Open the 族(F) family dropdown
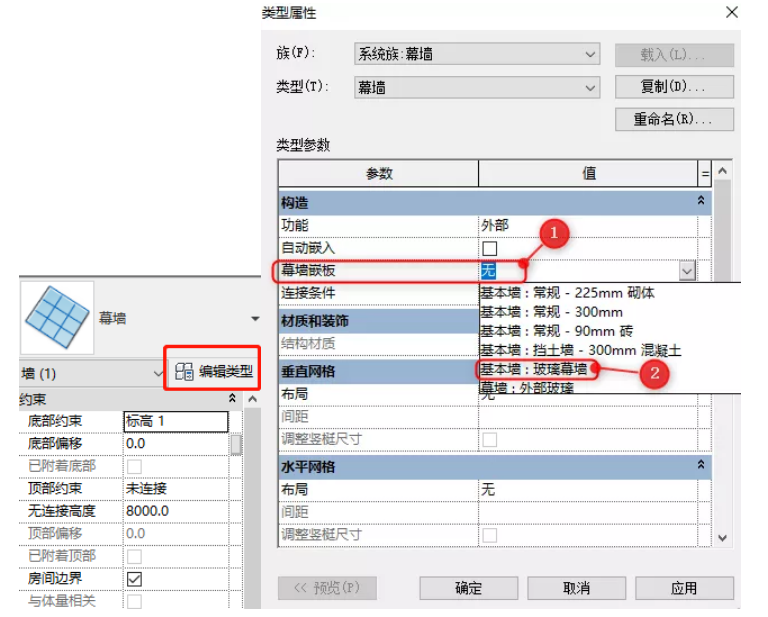The image size is (768, 617). [477, 54]
